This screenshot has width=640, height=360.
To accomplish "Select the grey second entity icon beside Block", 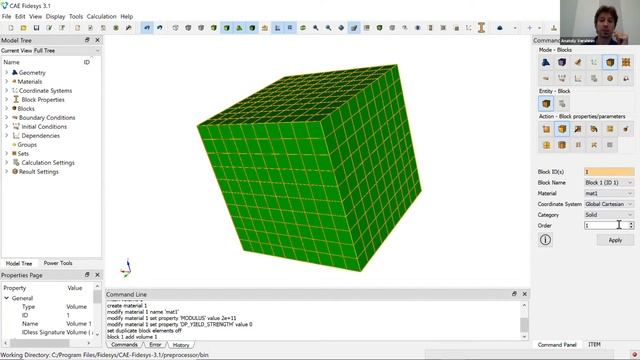I will click(562, 104).
